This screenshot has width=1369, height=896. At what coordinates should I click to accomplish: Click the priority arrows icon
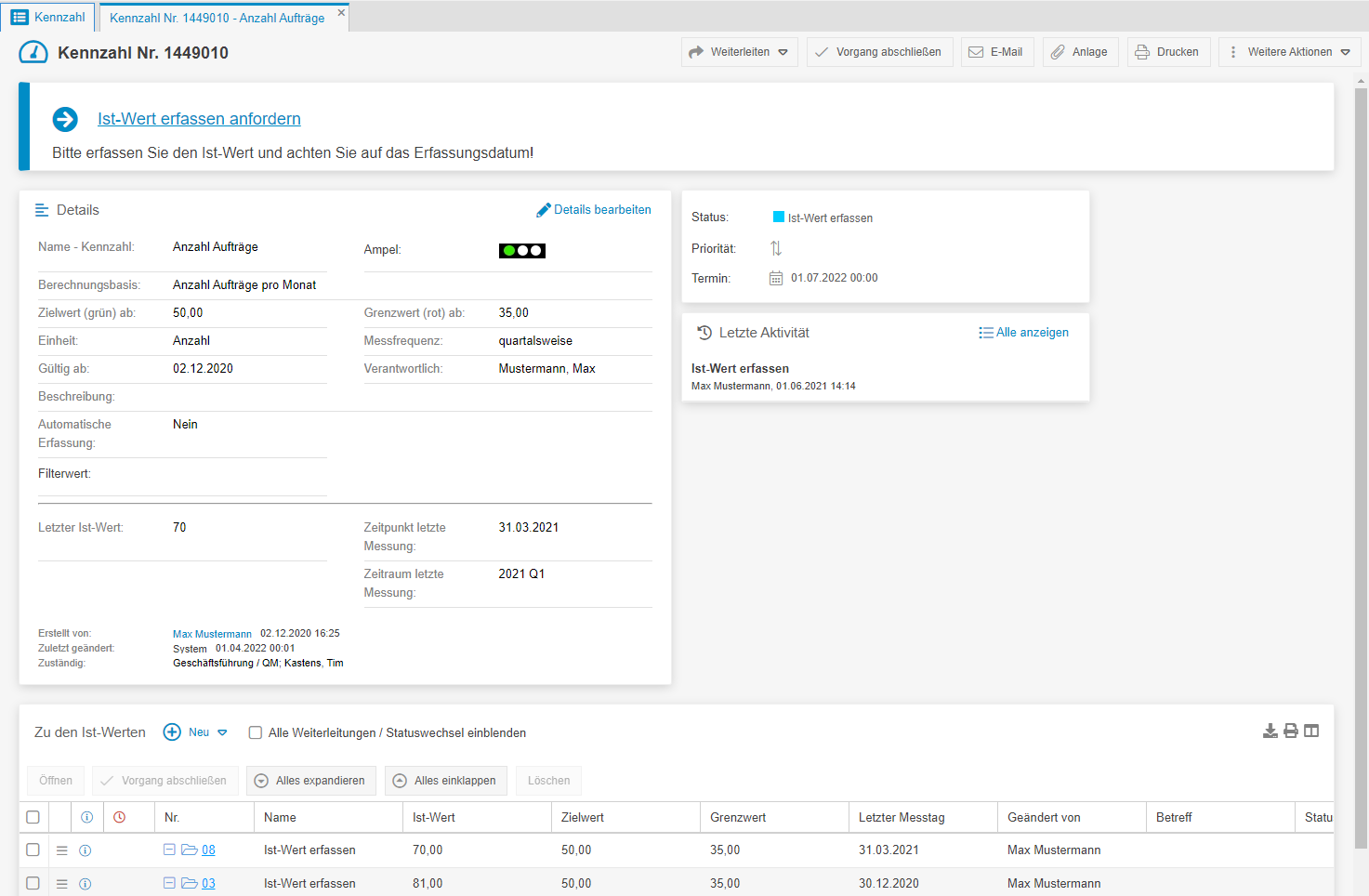click(776, 248)
